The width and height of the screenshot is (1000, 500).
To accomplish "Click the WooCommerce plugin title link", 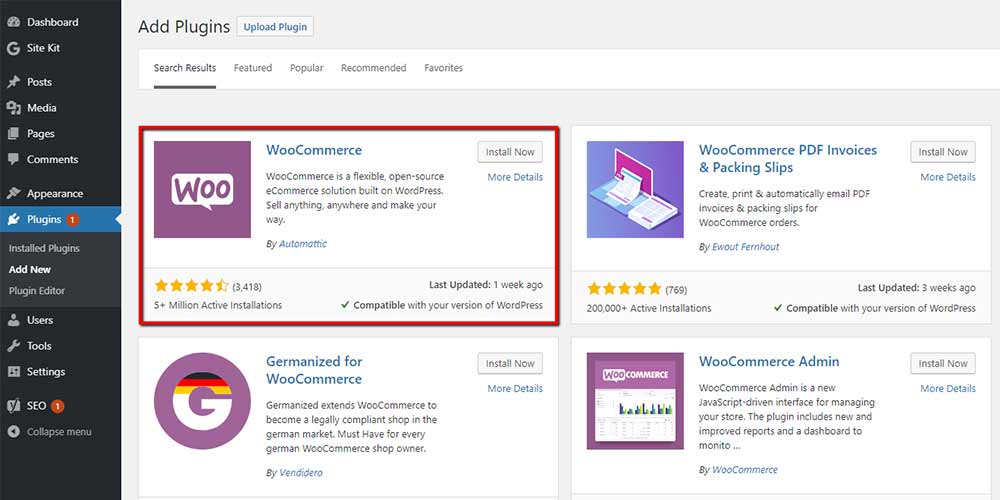I will [x=314, y=150].
